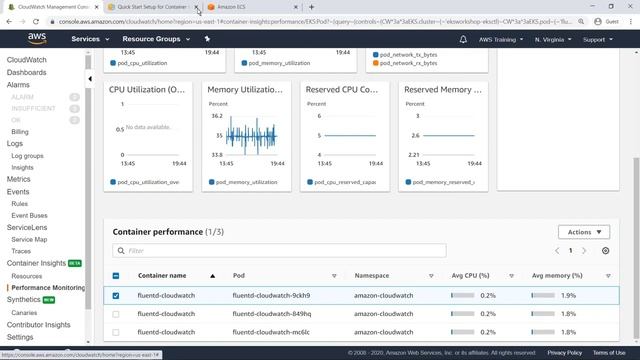Select pod name fluentd-cloudwatch-9ckh9
640x360 pixels.
coord(271,296)
